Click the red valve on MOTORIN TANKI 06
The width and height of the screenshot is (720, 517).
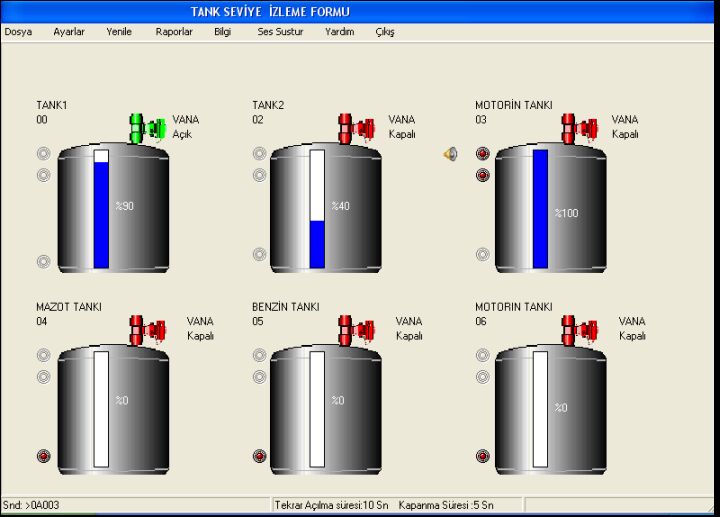click(579, 329)
